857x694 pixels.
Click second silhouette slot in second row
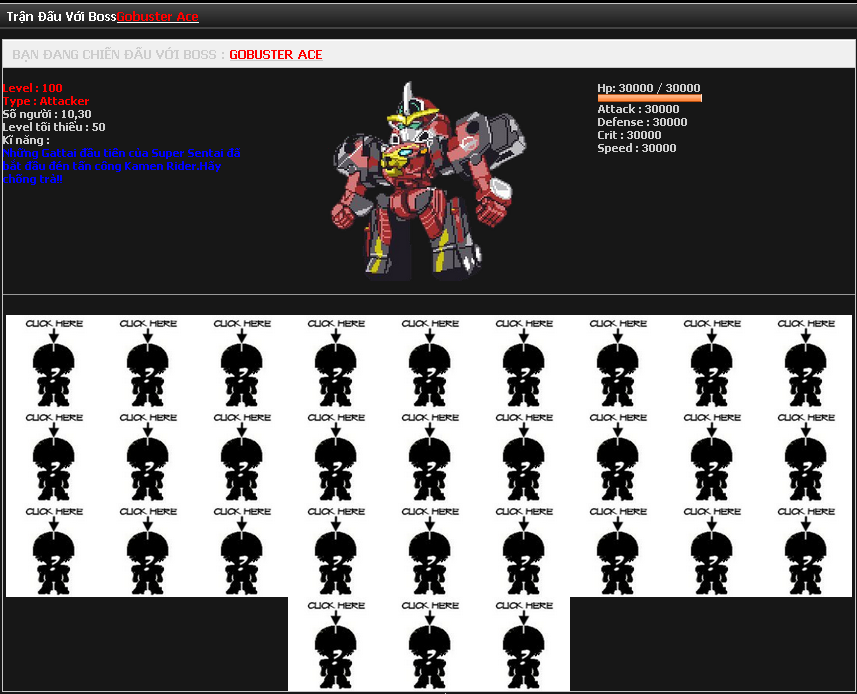click(x=148, y=456)
